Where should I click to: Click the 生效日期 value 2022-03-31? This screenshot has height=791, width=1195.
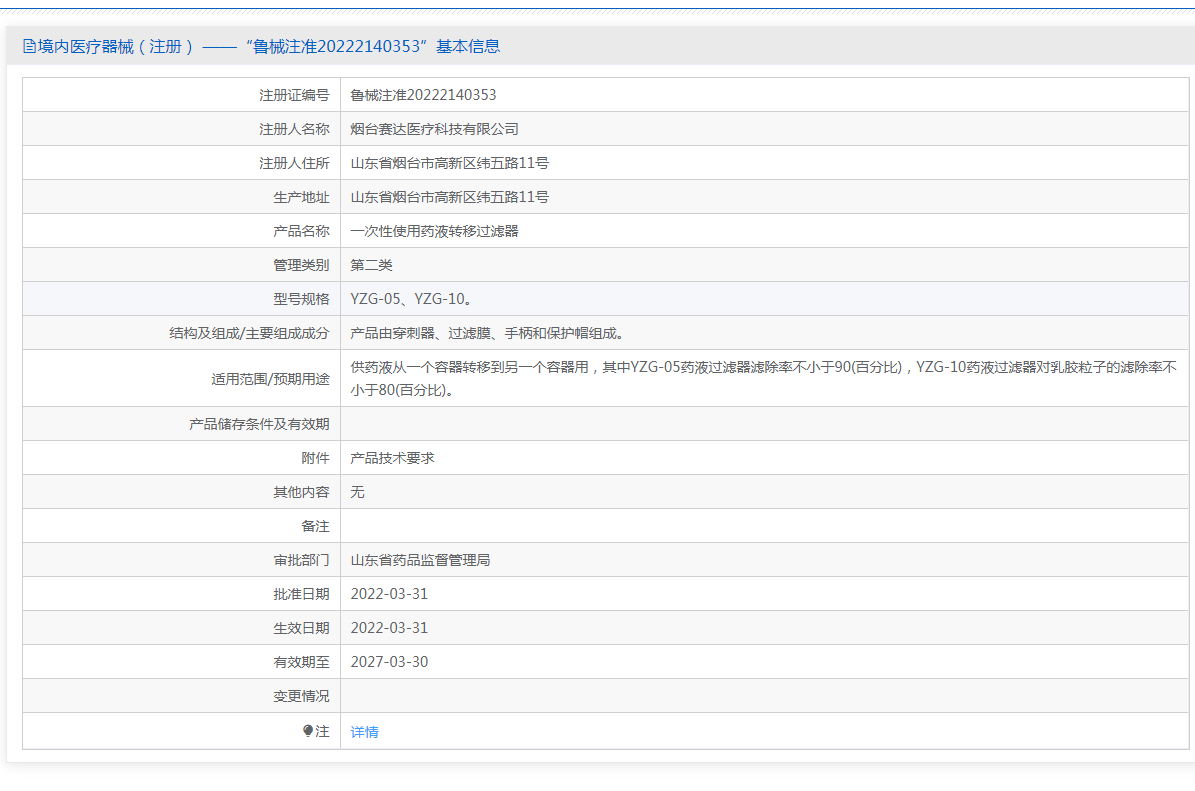pos(389,628)
